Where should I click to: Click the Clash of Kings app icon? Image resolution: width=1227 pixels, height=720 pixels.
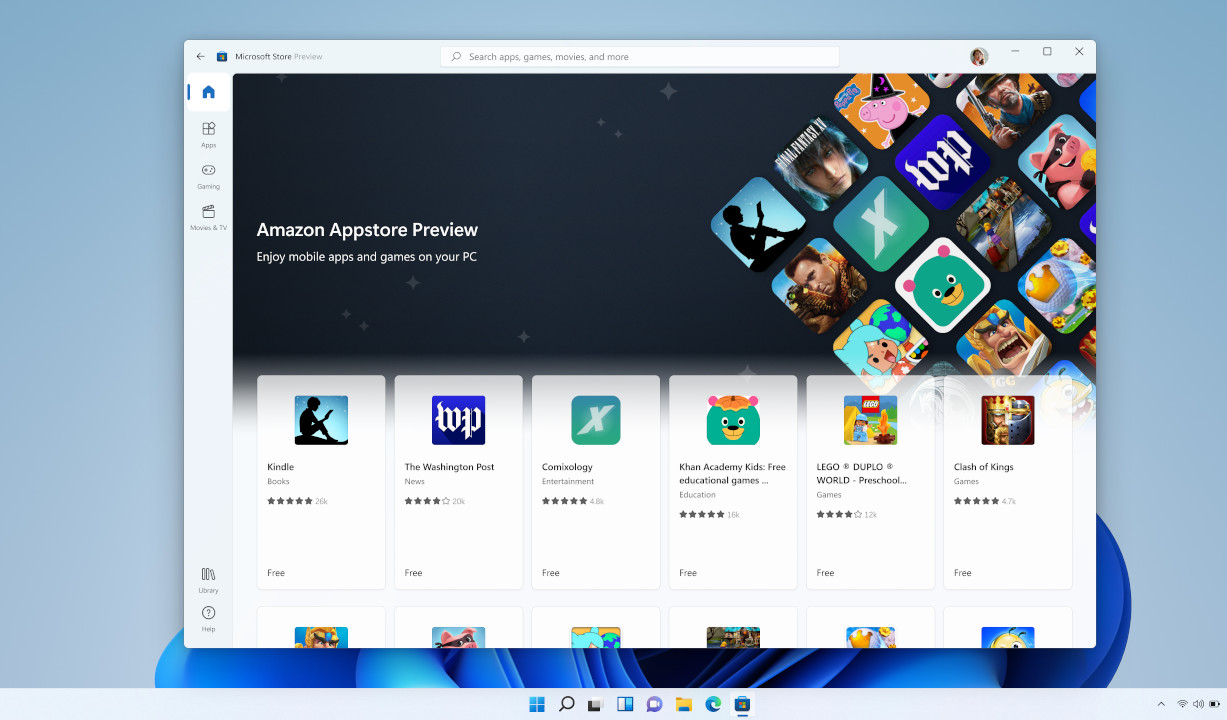pos(1008,420)
